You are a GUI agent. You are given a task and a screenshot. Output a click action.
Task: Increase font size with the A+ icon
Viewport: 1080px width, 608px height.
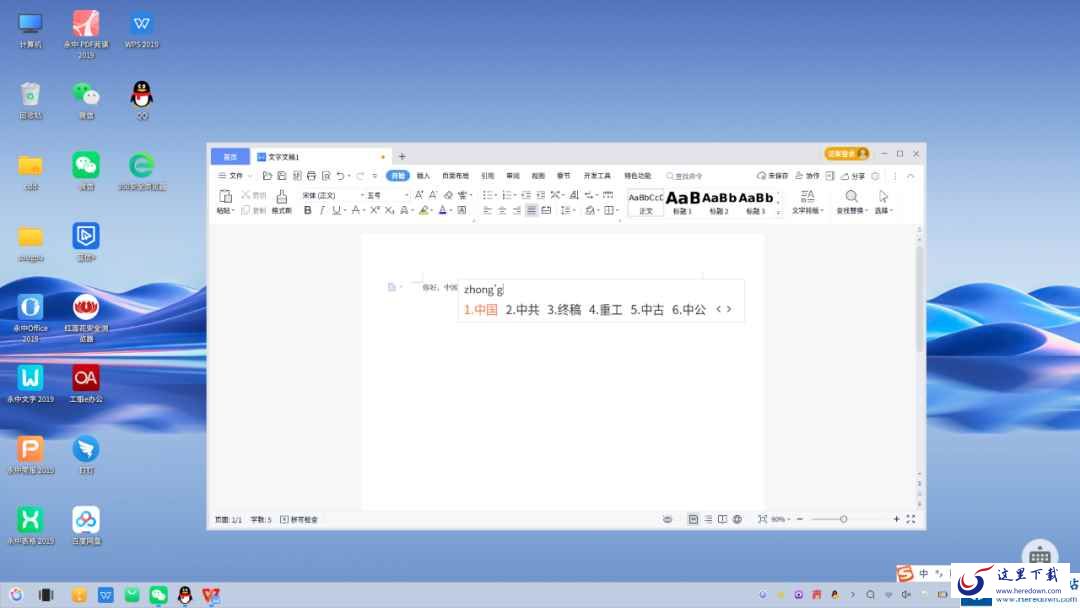pos(419,196)
